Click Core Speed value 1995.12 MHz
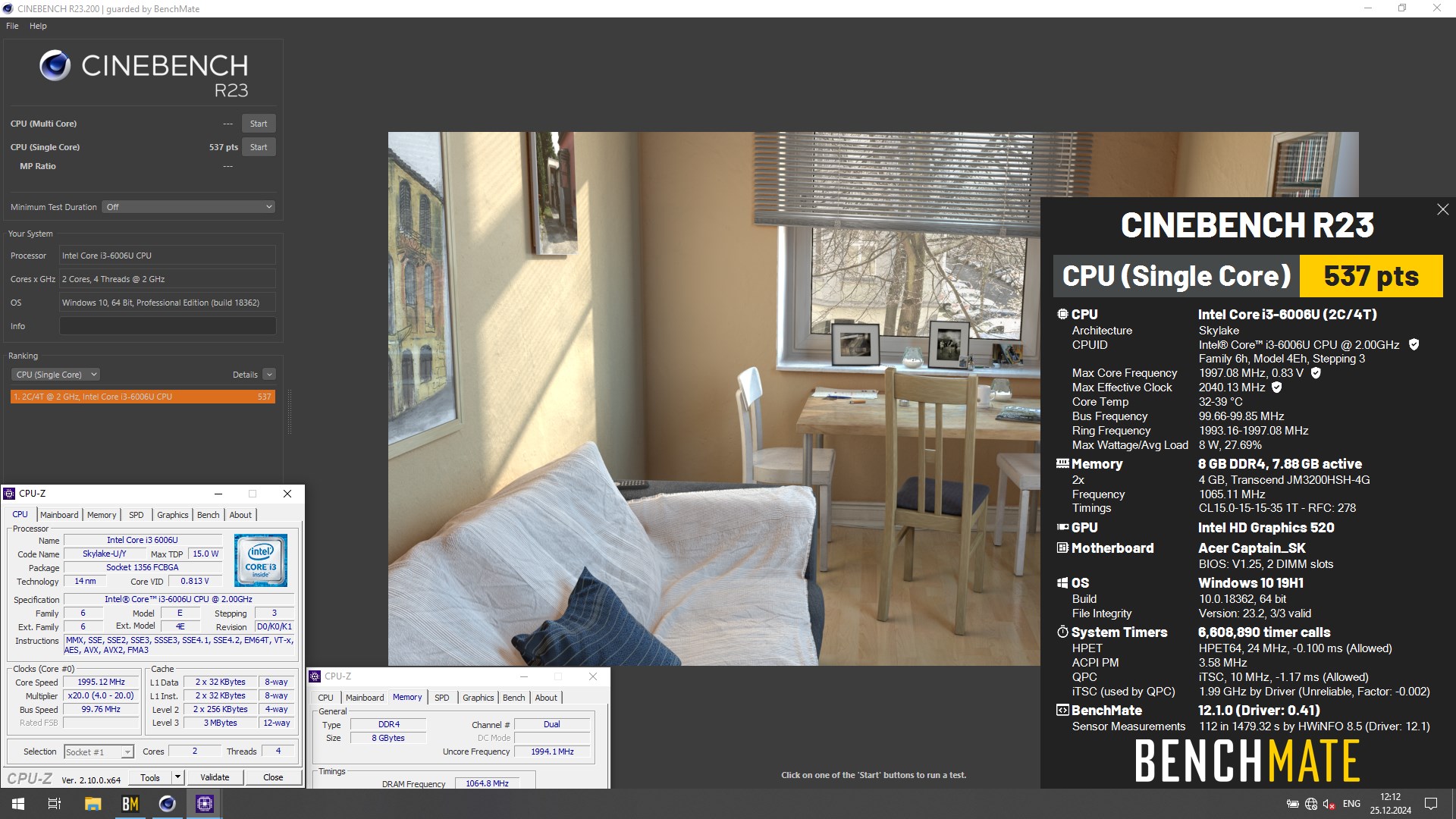 point(101,682)
